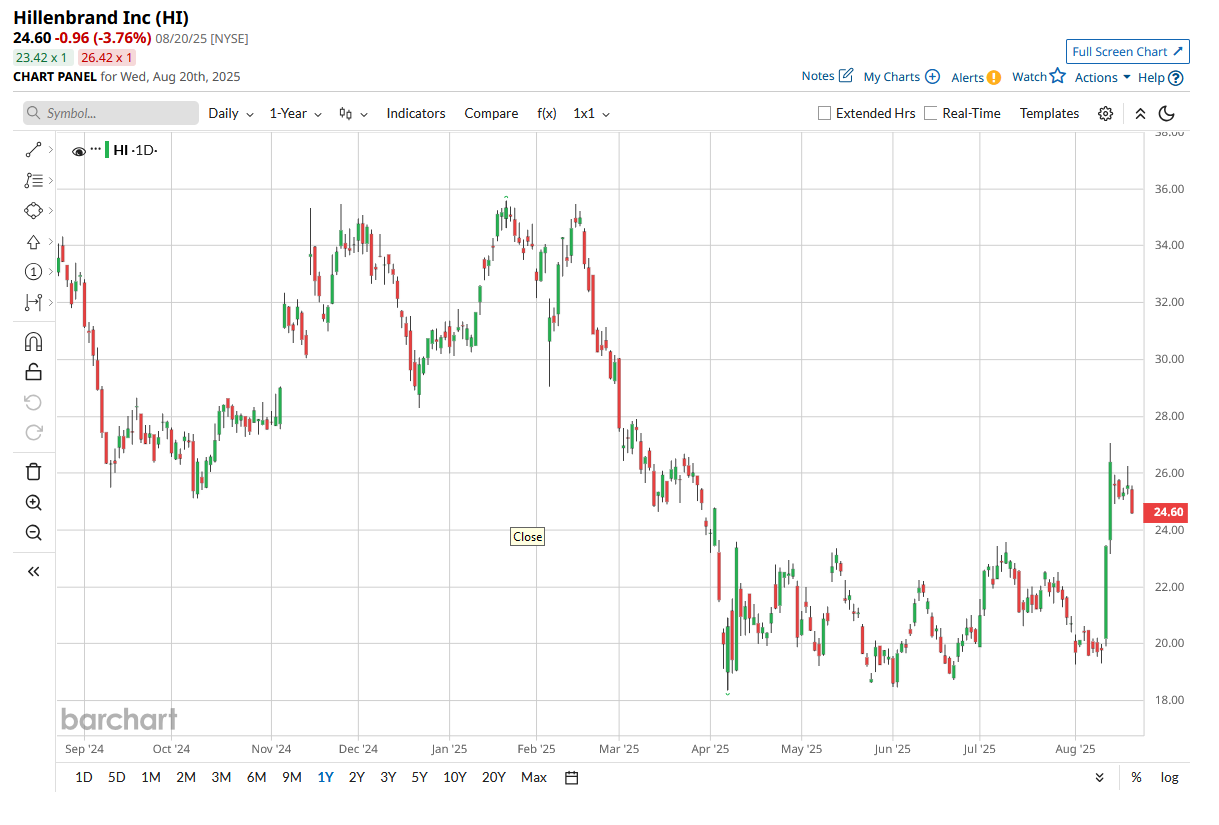Open chart settings gear
The image size is (1219, 825).
(x=1105, y=114)
